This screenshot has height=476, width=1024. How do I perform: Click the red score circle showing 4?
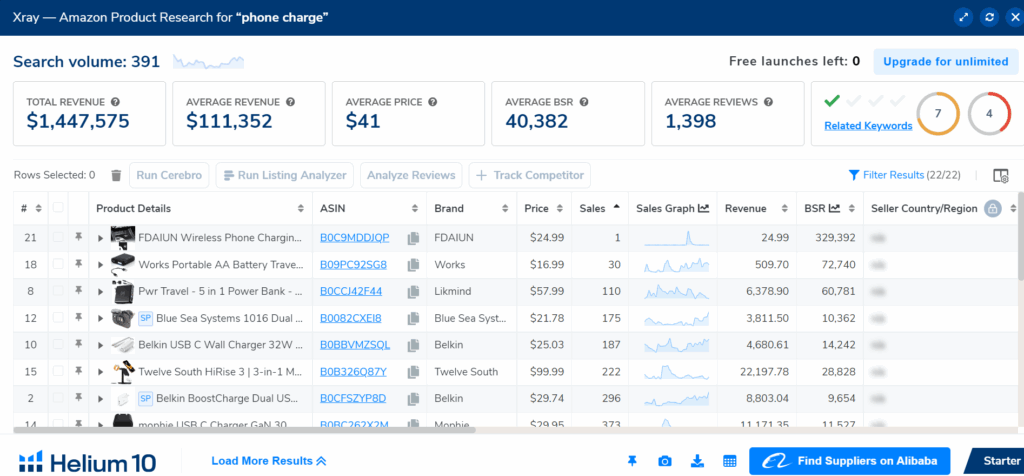tap(989, 114)
